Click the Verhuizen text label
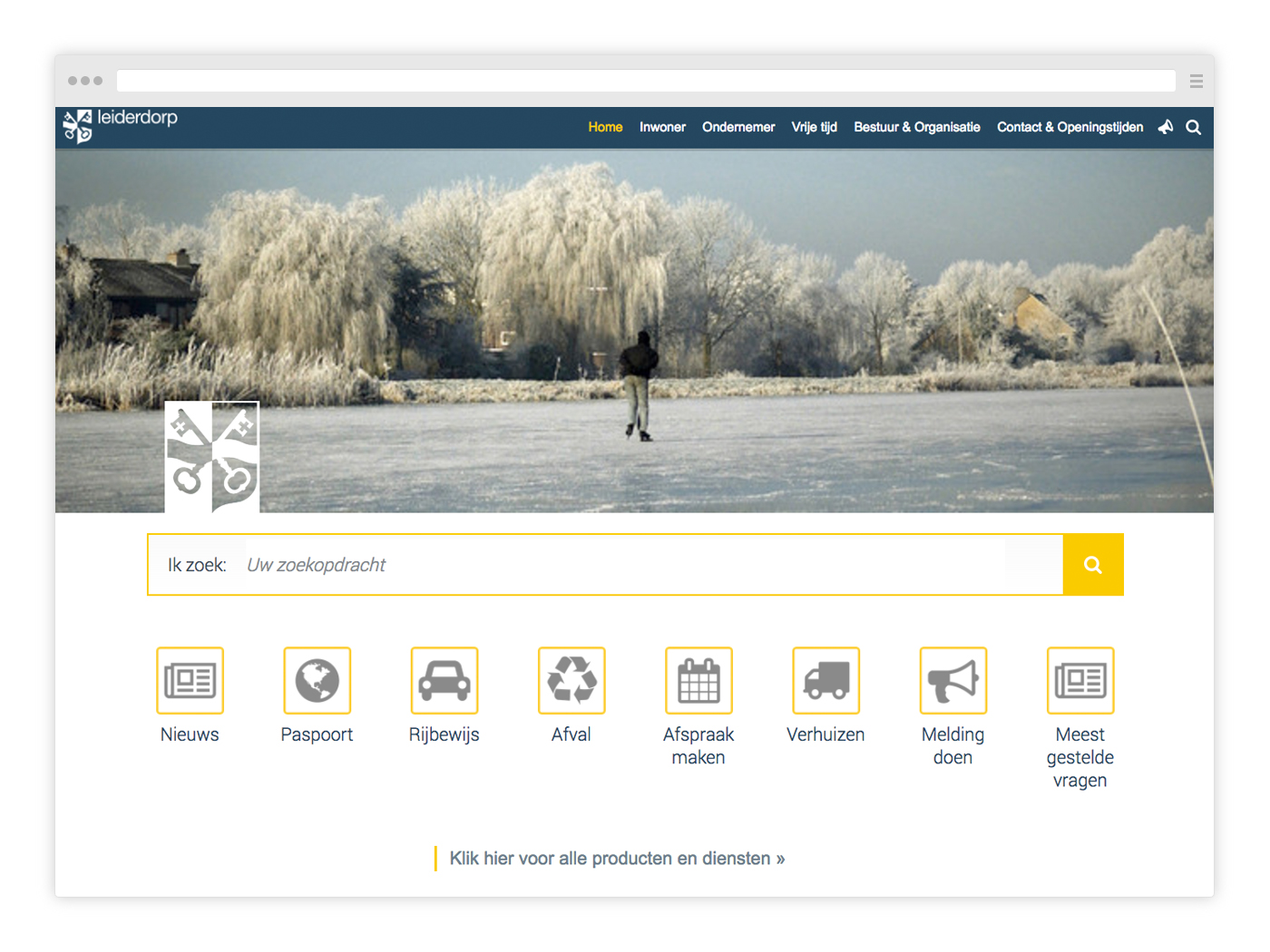The height and width of the screenshot is (952, 1270). point(825,734)
